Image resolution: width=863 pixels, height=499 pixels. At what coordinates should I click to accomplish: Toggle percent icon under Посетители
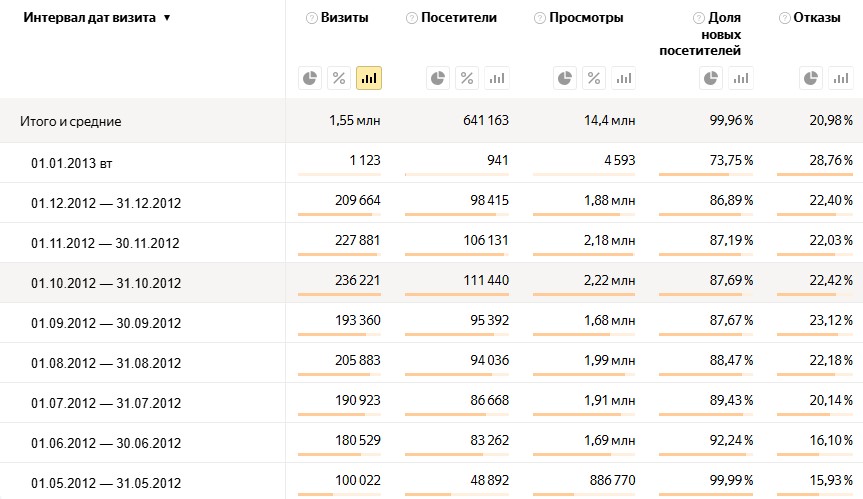click(467, 78)
